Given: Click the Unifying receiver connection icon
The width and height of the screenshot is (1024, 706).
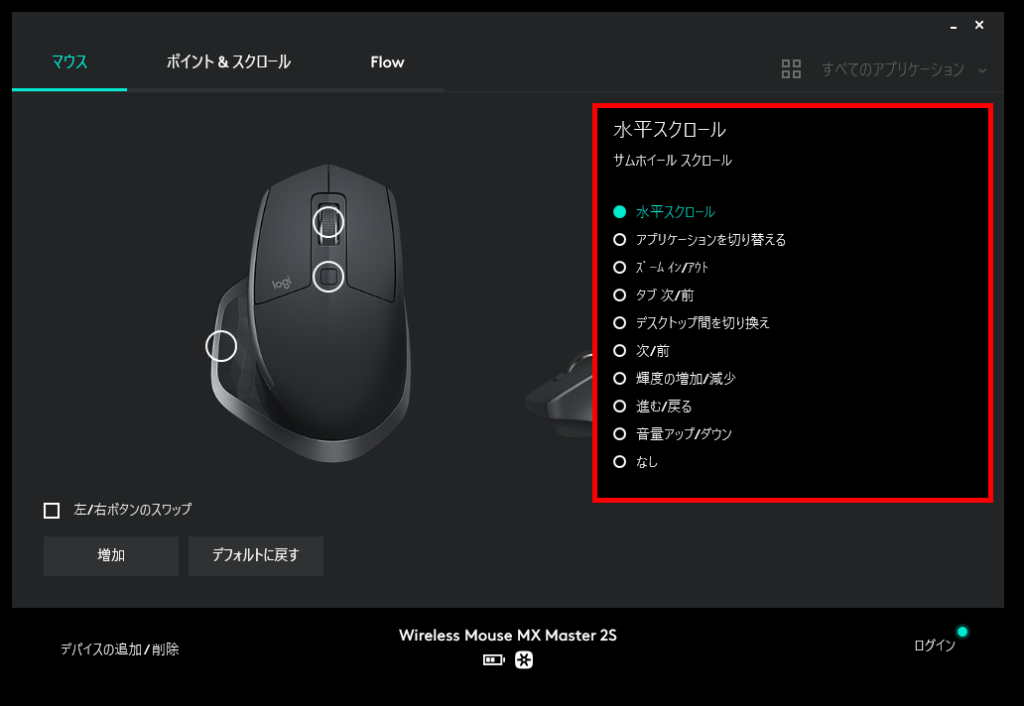Looking at the screenshot, I should point(524,660).
